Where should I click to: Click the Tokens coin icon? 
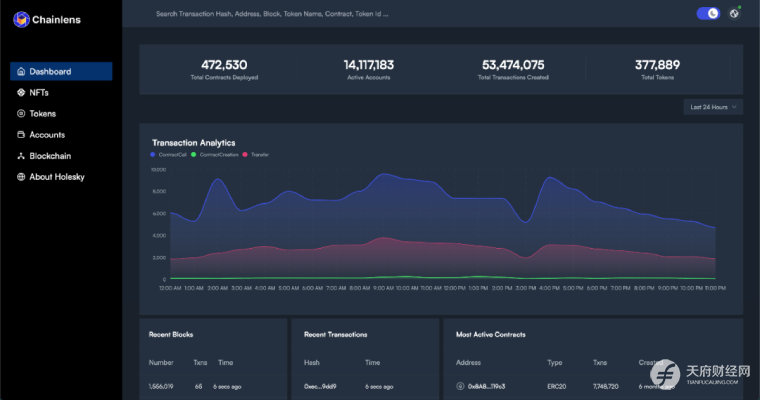(x=20, y=114)
